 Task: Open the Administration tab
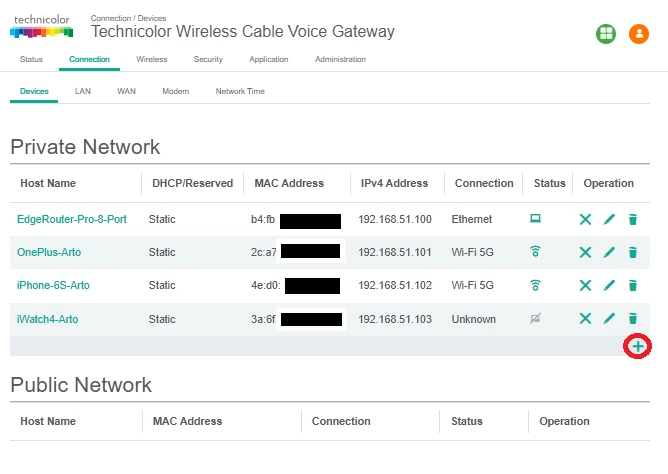coord(340,59)
